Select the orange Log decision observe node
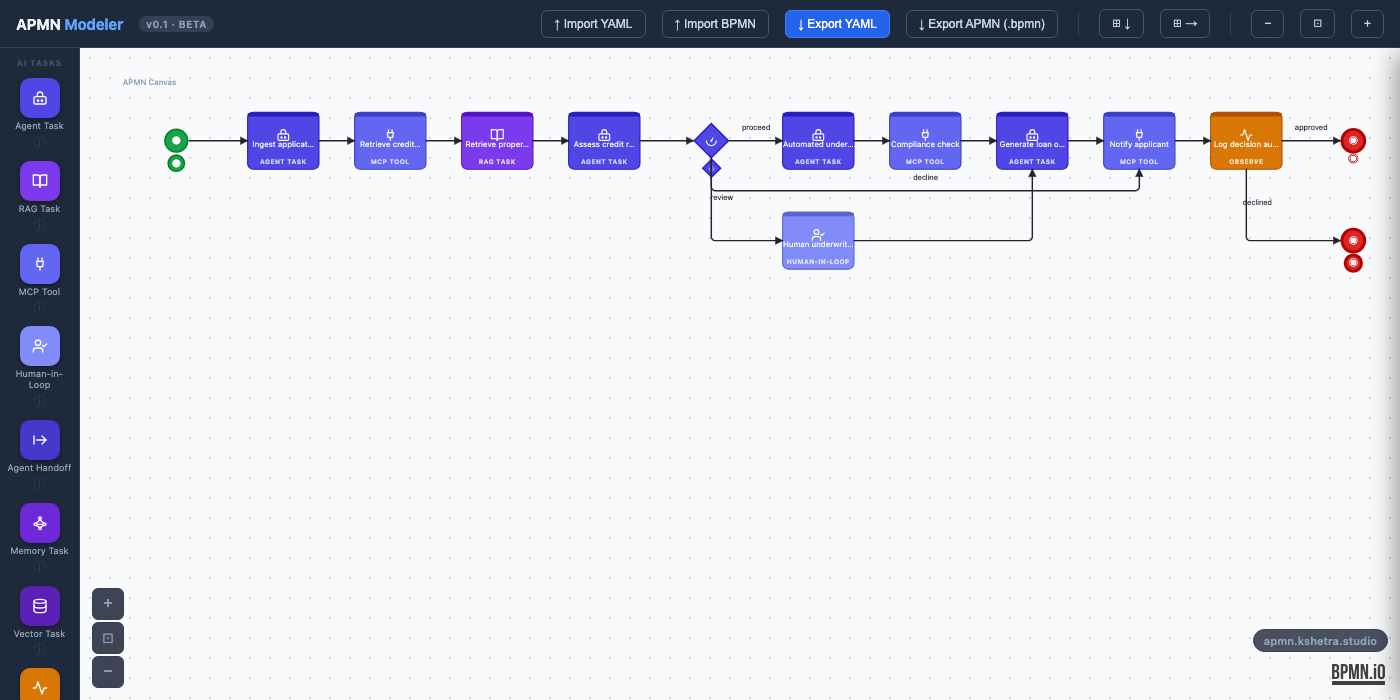Image resolution: width=1400 pixels, height=700 pixels. [1246, 141]
